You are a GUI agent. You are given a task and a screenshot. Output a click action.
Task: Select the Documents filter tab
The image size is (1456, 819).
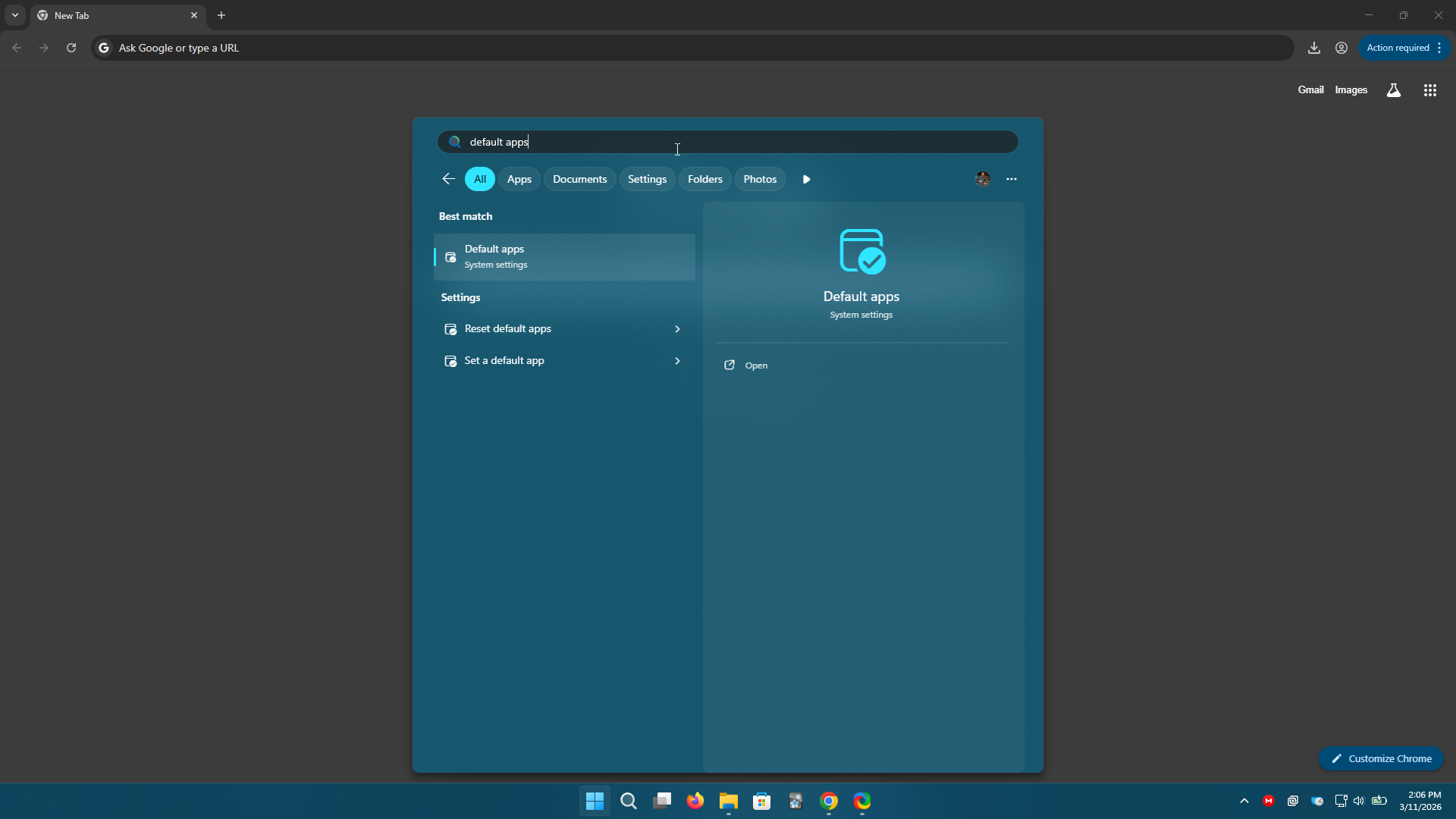579,178
